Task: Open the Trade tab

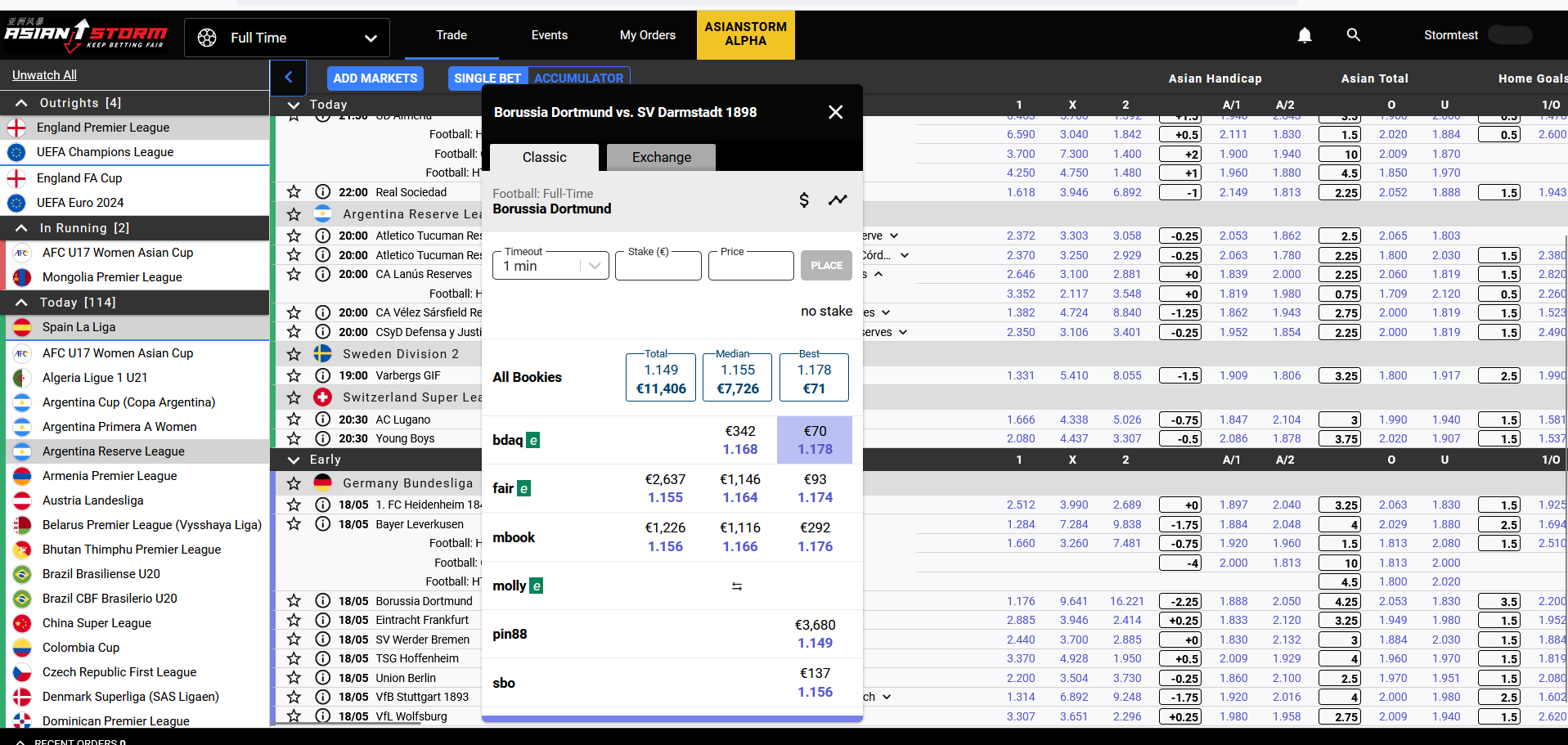Action: (452, 35)
